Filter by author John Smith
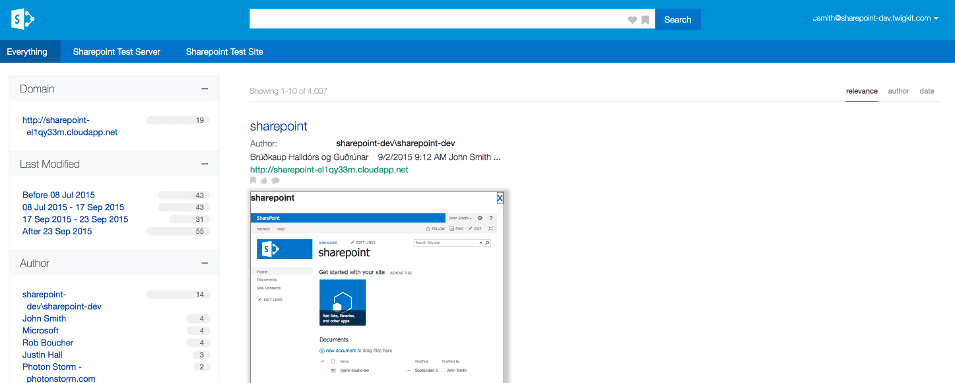Image resolution: width=955 pixels, height=383 pixels. (44, 318)
